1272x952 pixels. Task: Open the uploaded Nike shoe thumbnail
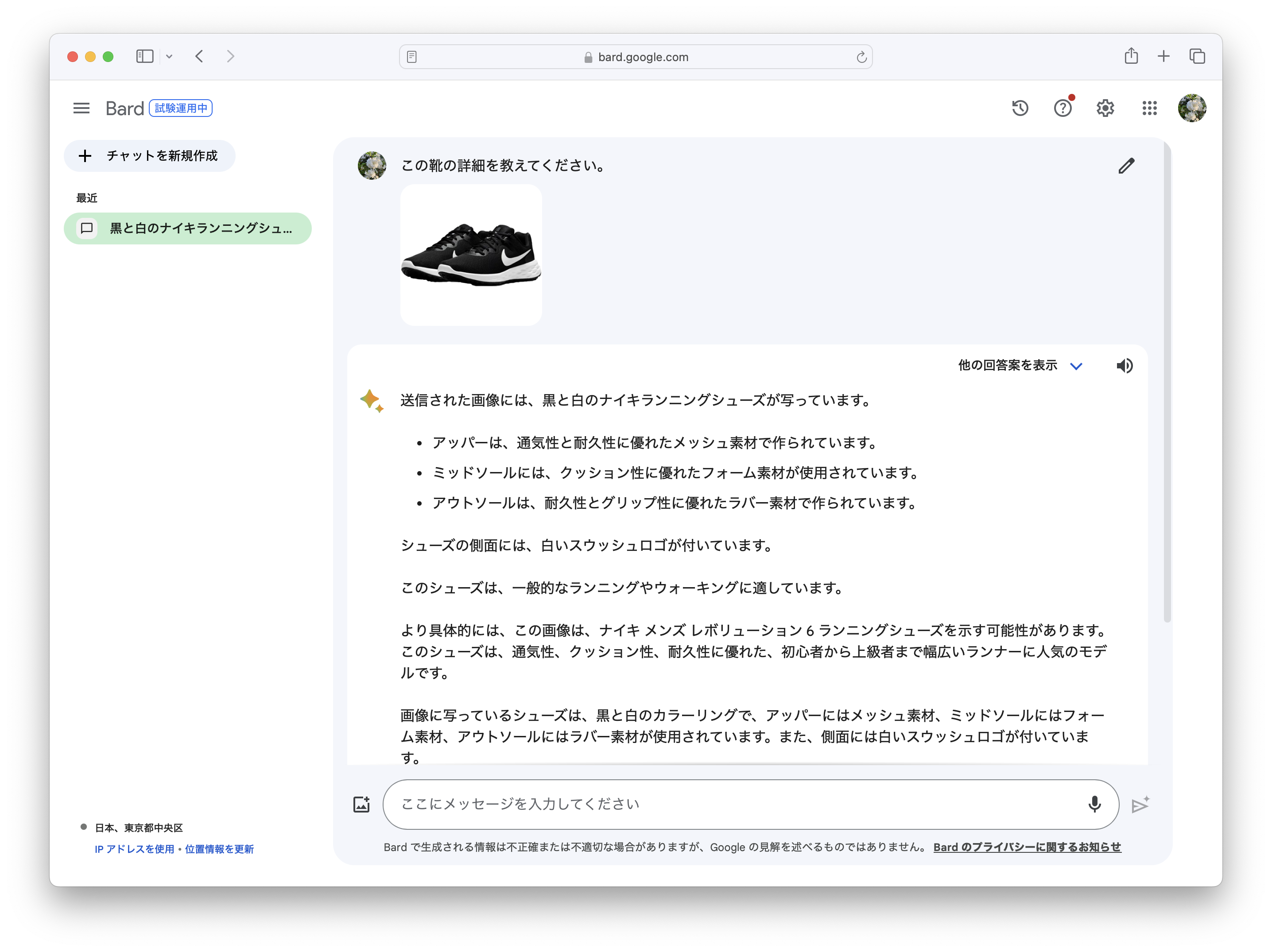[x=471, y=255]
